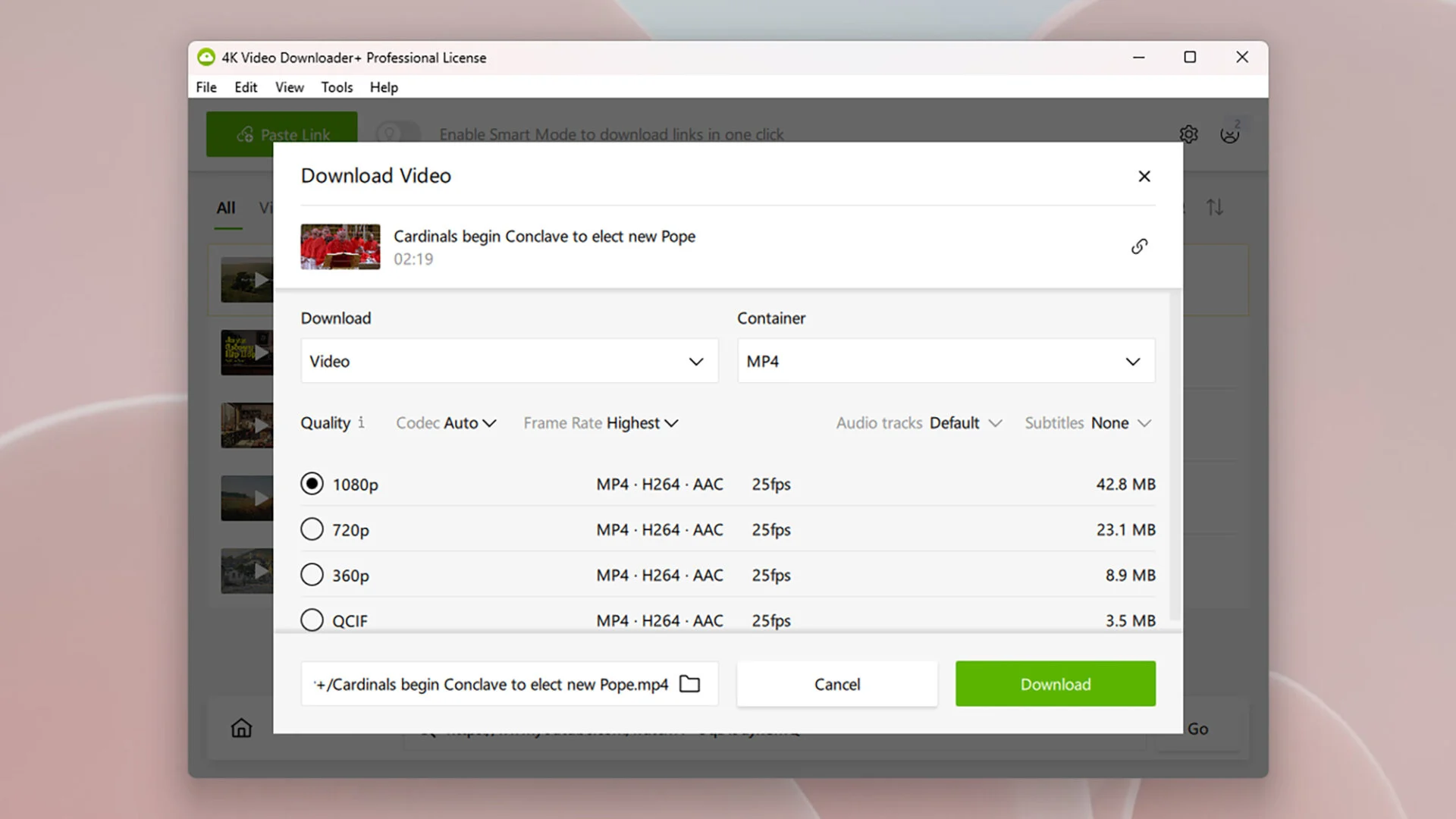
Task: Click the Quality info icon
Action: [x=361, y=422]
